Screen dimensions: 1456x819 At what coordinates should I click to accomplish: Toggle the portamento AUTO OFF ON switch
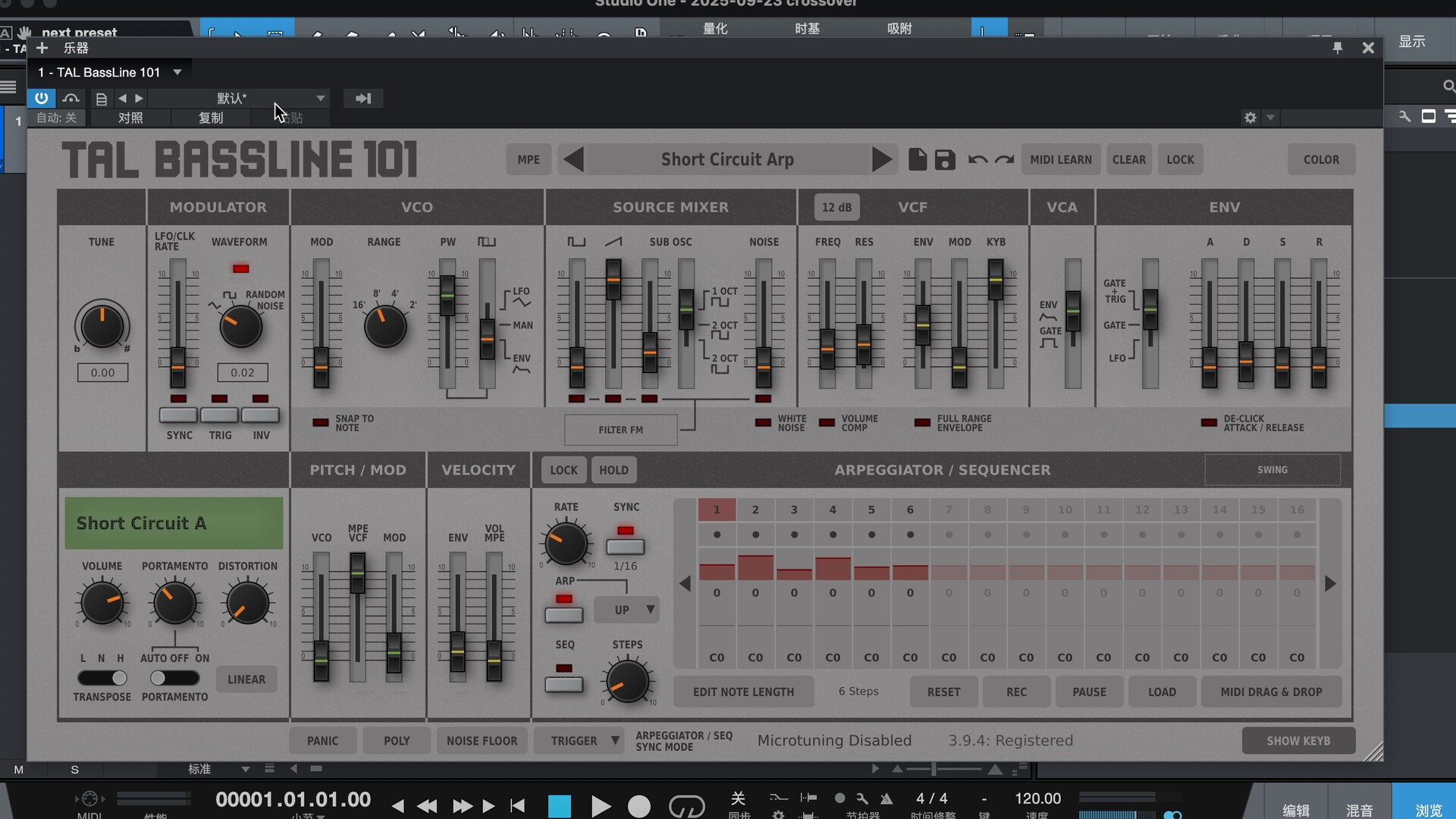(x=174, y=678)
